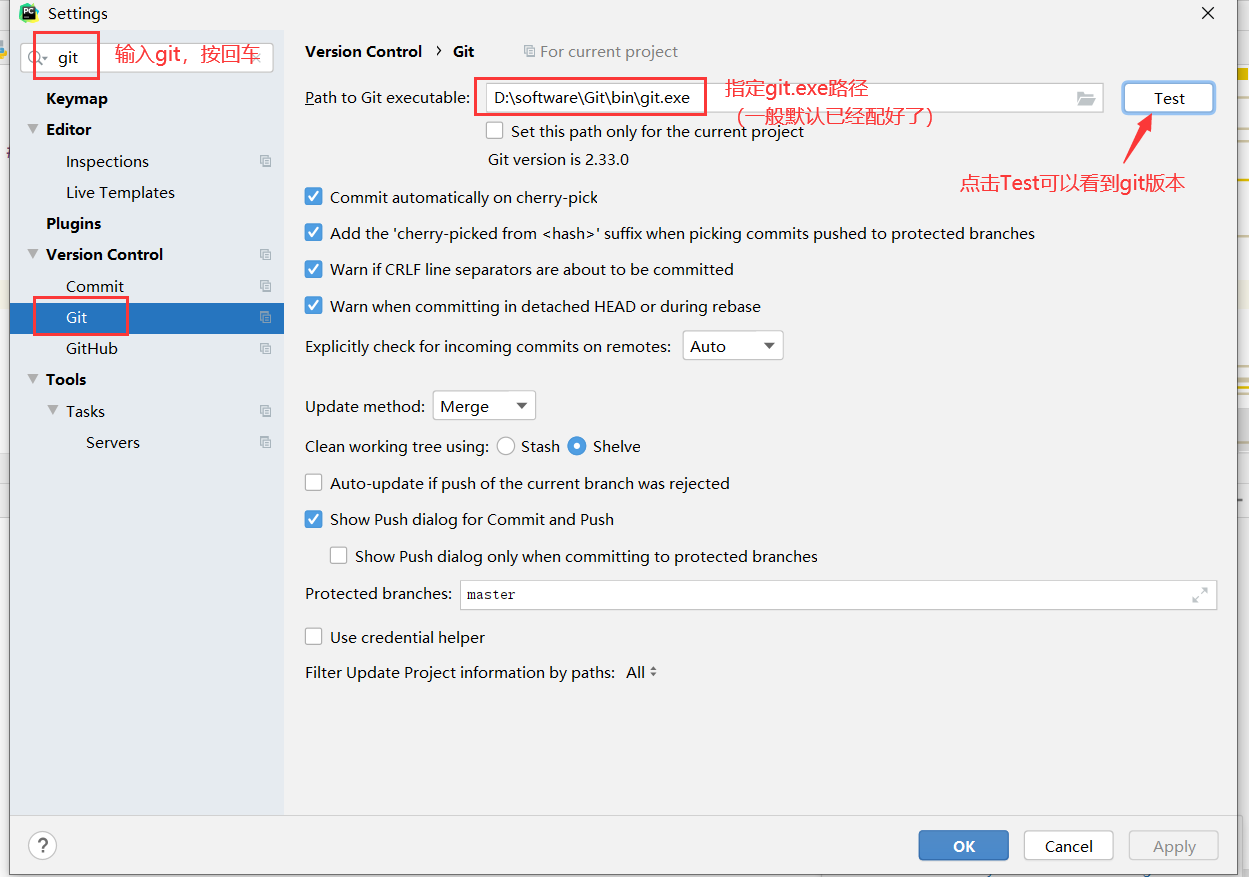Select Inspections under Editor
Screen dimensions: 1249x877
107,161
